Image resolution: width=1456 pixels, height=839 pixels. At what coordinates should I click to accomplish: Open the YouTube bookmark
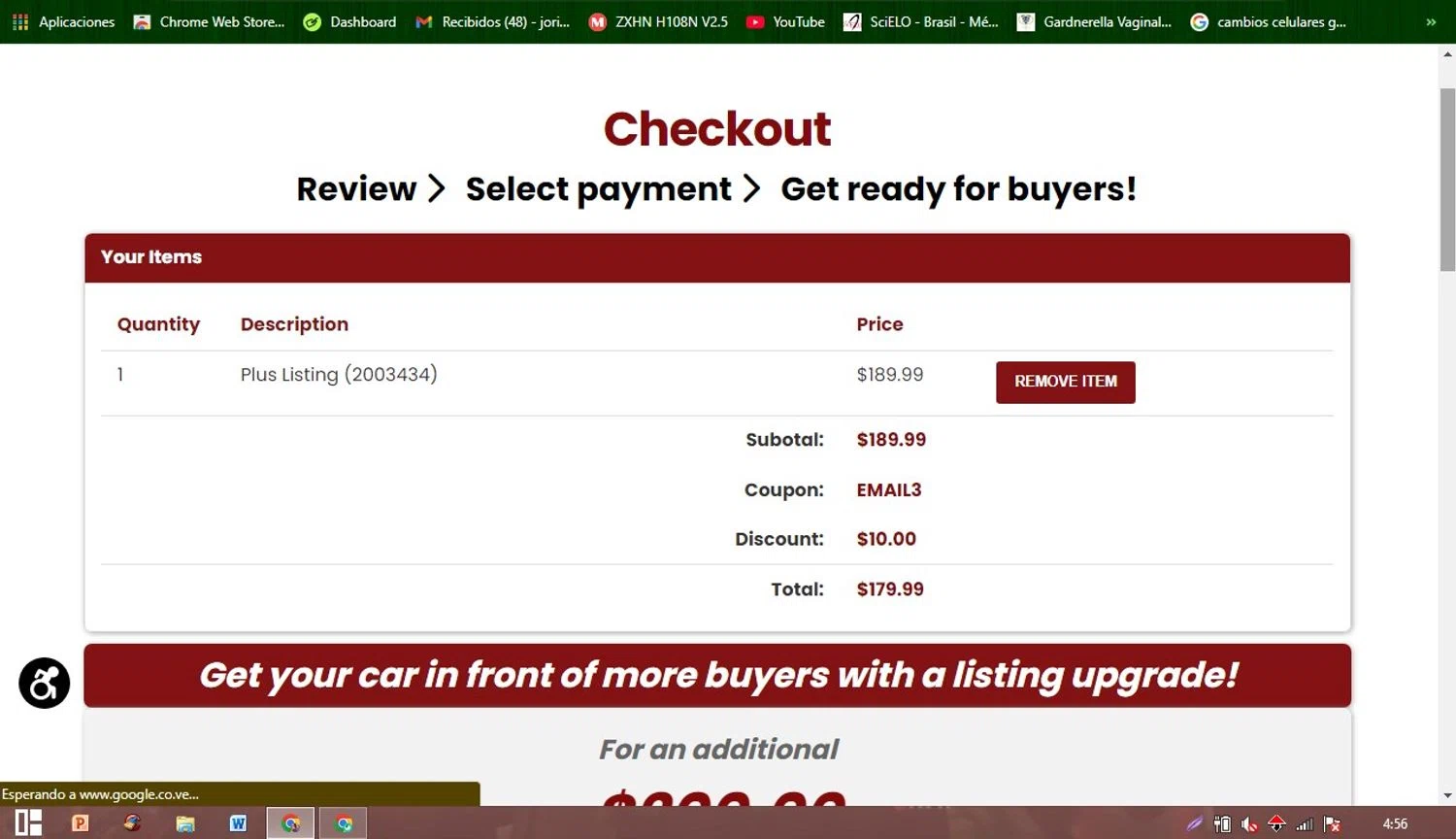pyautogui.click(x=785, y=21)
